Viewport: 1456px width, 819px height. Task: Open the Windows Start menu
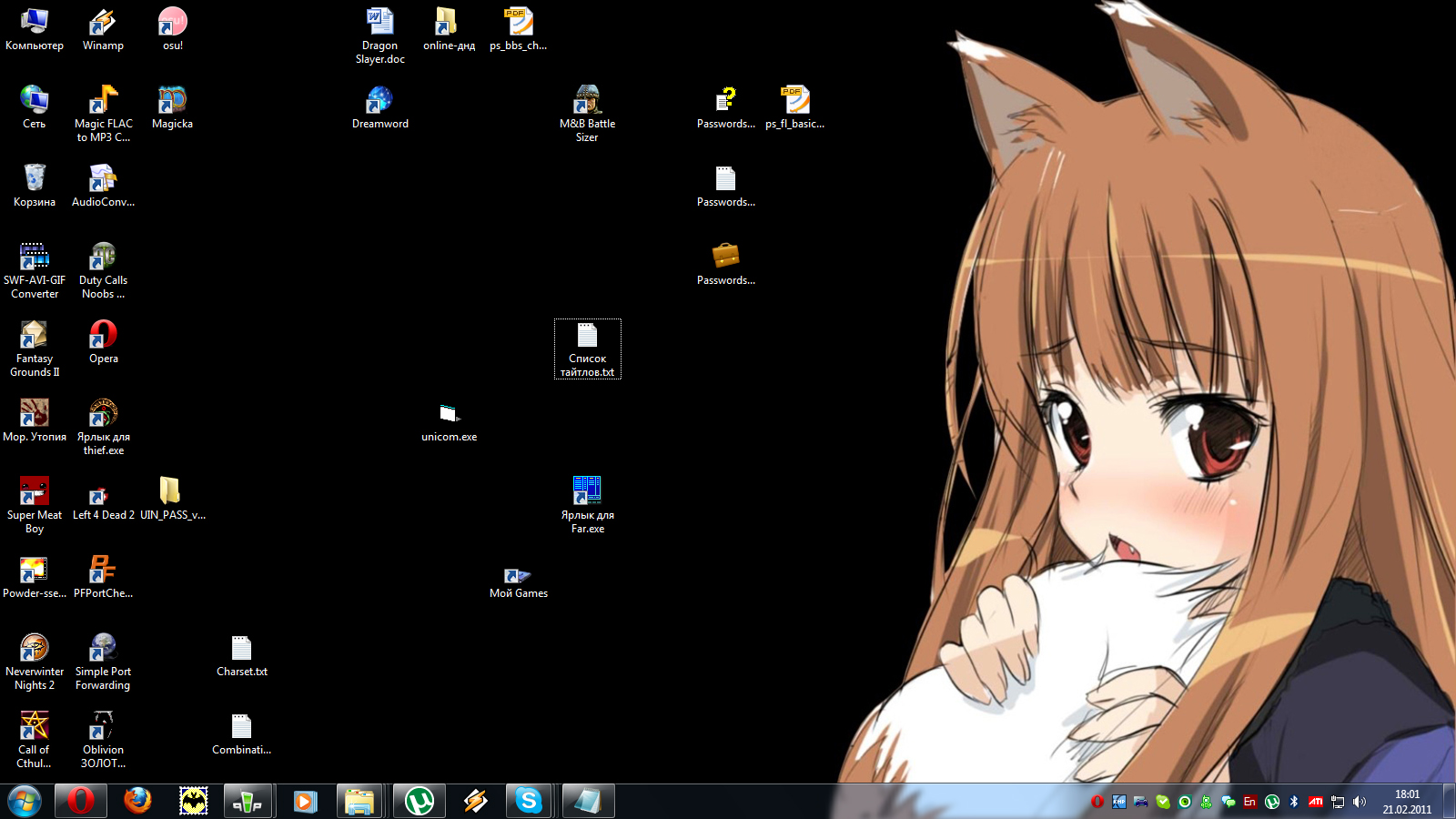[25, 801]
